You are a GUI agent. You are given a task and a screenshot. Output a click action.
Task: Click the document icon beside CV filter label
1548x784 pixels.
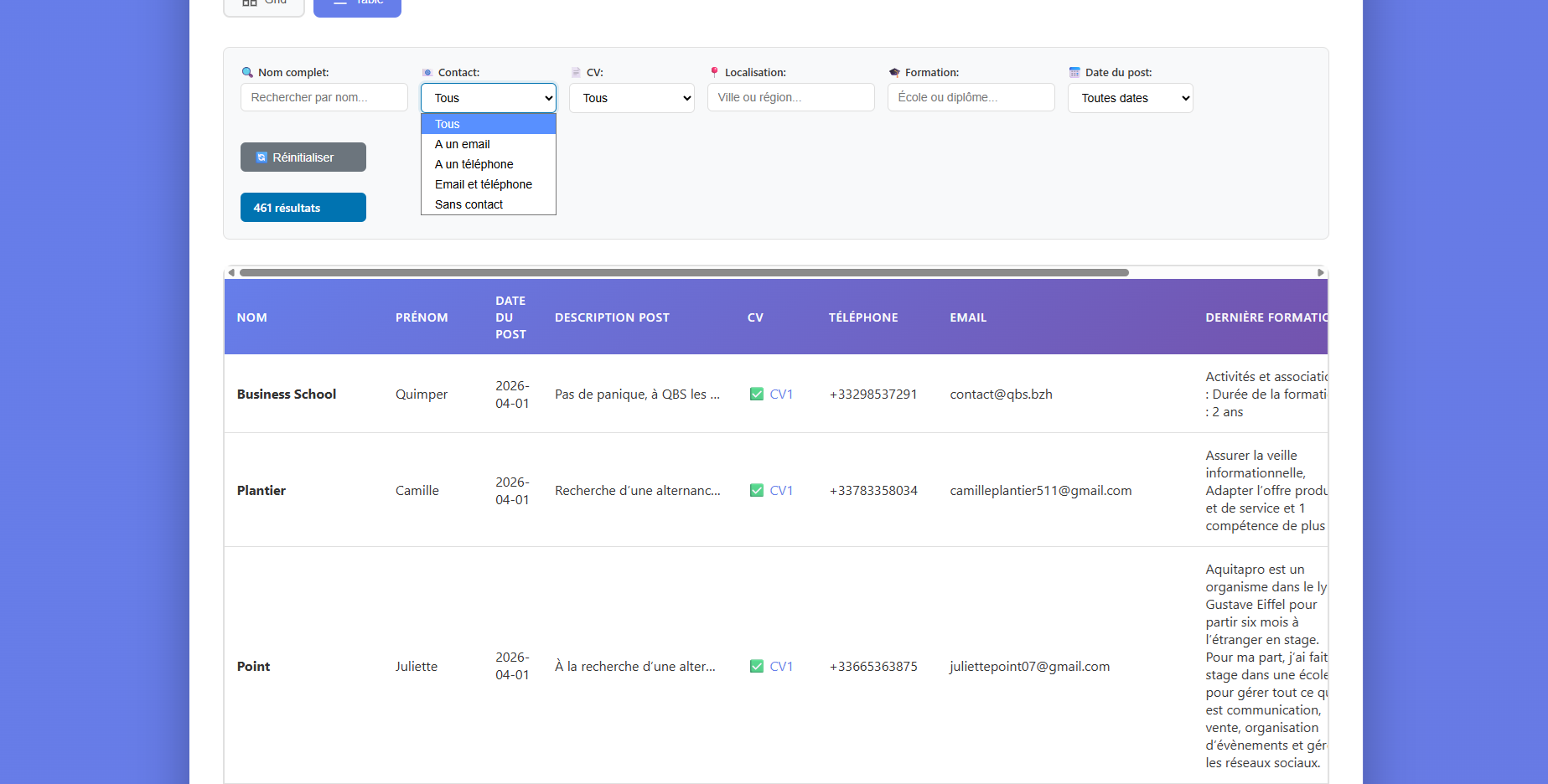coord(576,73)
